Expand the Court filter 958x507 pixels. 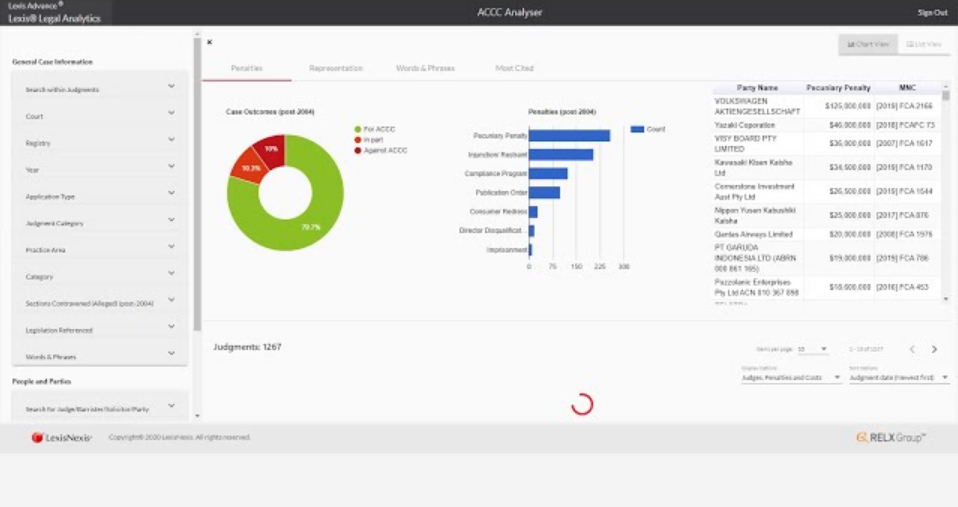pos(100,116)
